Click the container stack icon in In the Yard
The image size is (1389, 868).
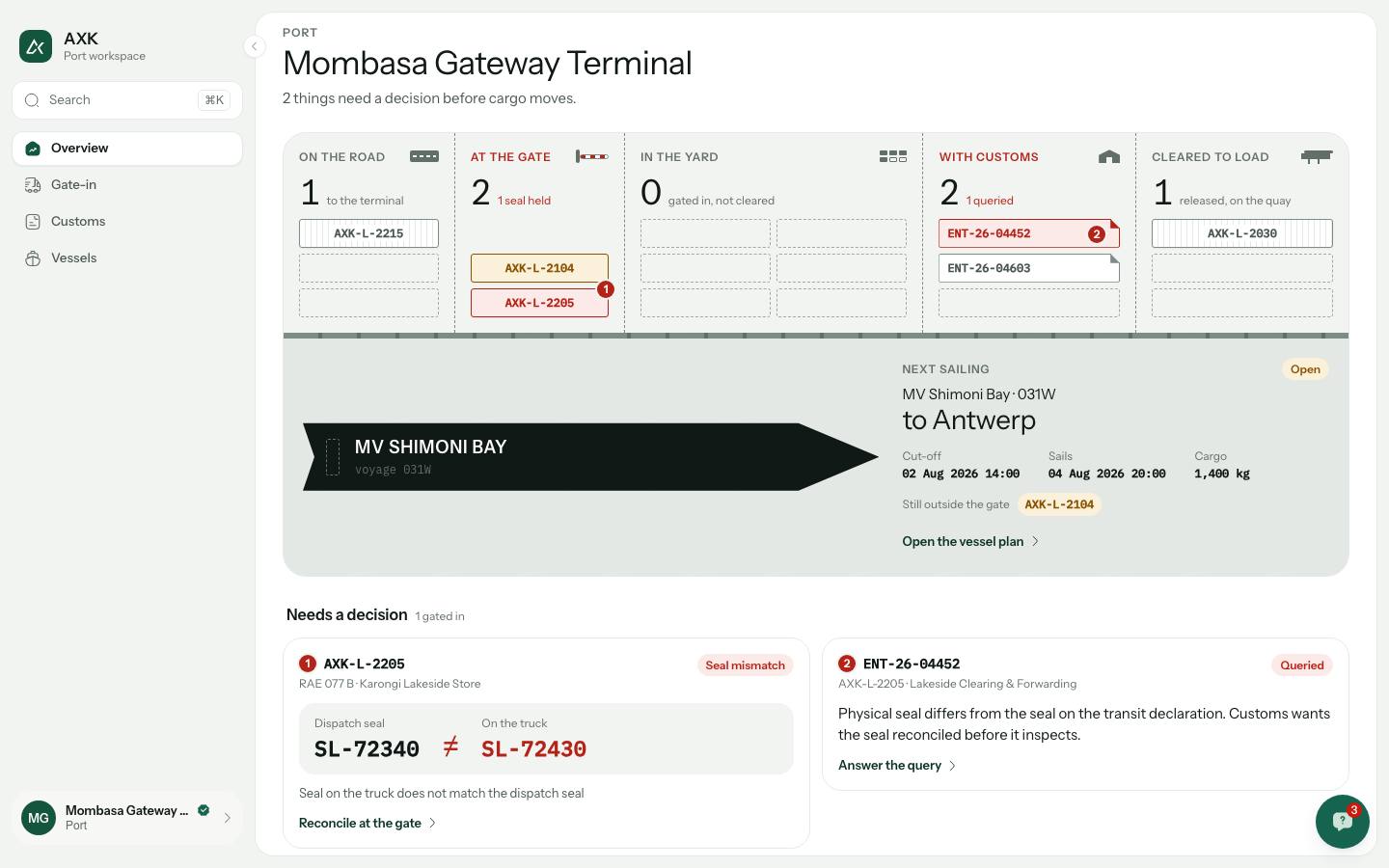pyautogui.click(x=893, y=156)
